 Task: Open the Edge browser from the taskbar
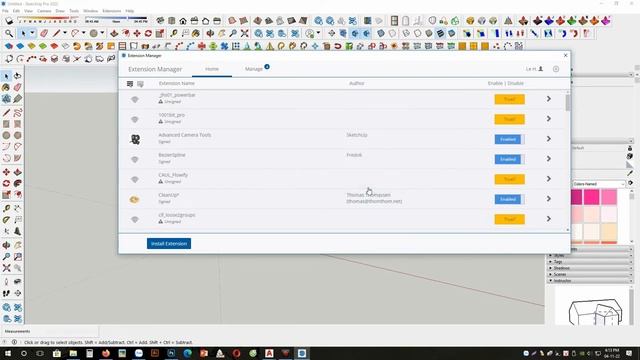(x=187, y=353)
